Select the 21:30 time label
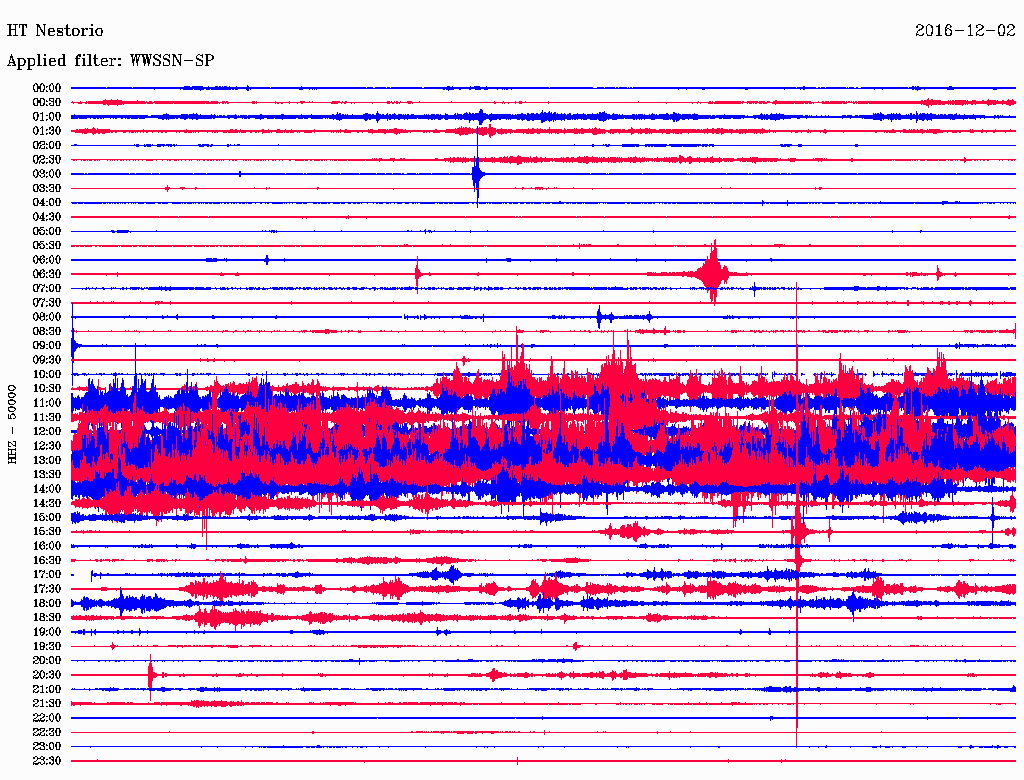The height and width of the screenshot is (780, 1024). (47, 704)
